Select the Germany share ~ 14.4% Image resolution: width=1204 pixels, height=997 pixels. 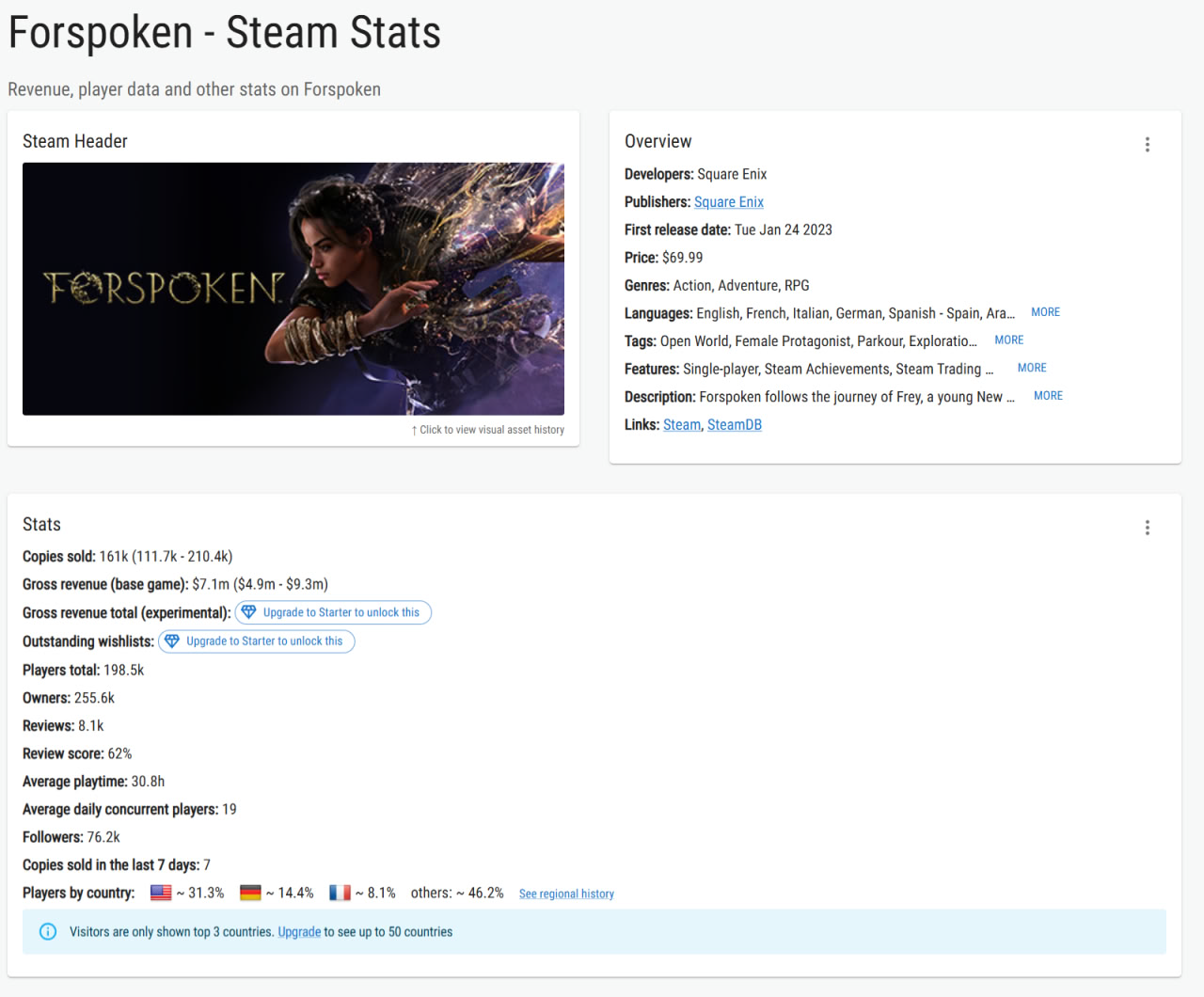pos(290,893)
